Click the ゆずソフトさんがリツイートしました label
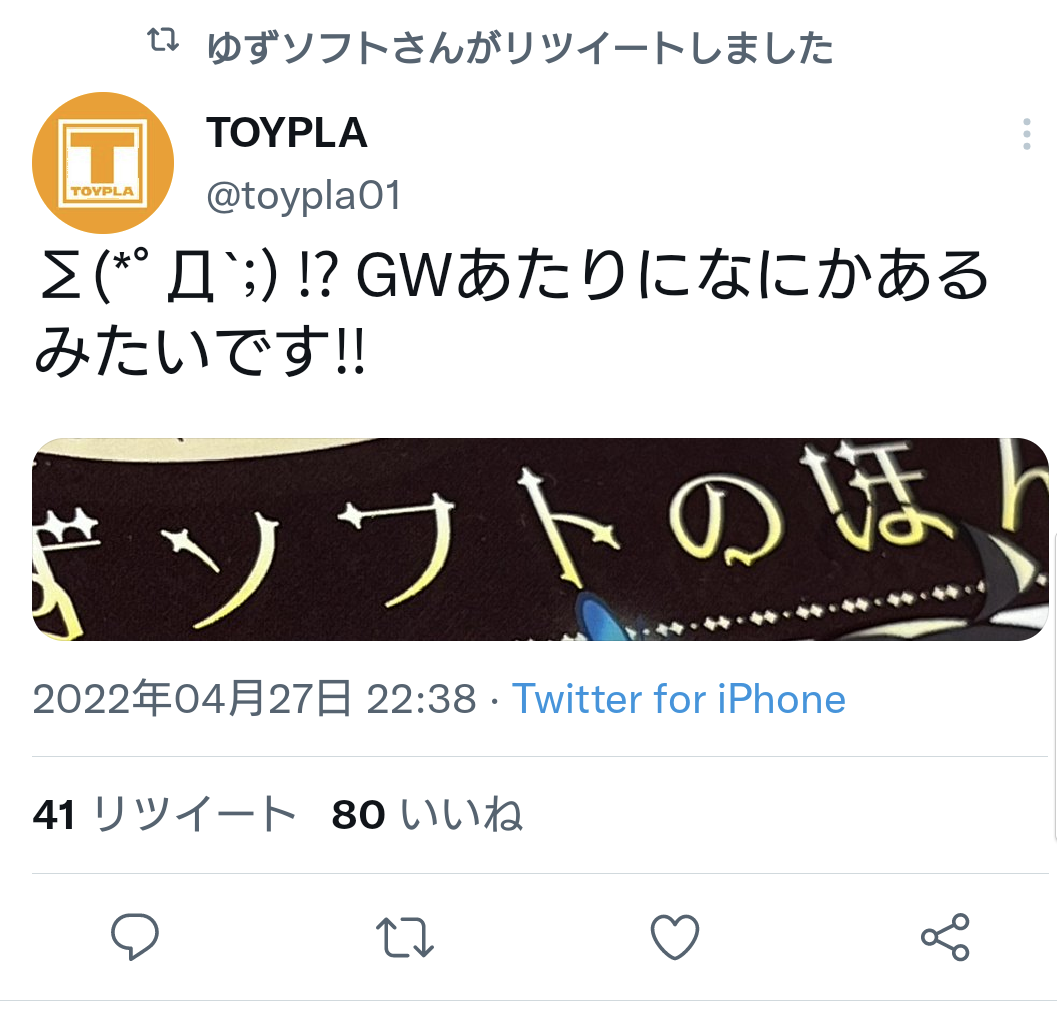Image resolution: width=1057 pixels, height=1011 pixels. pos(520,48)
